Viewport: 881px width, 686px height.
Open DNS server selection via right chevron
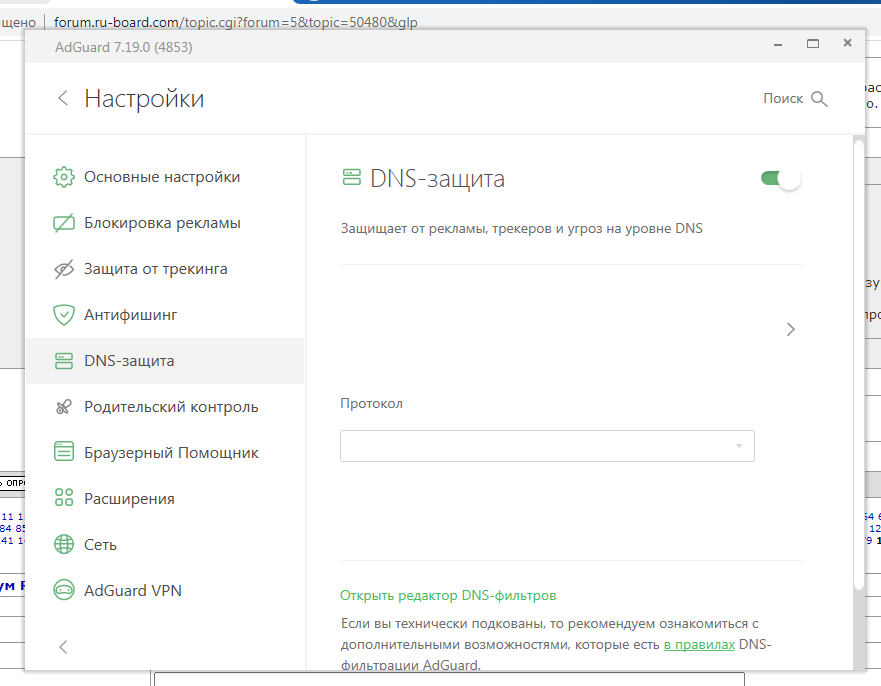click(x=791, y=329)
